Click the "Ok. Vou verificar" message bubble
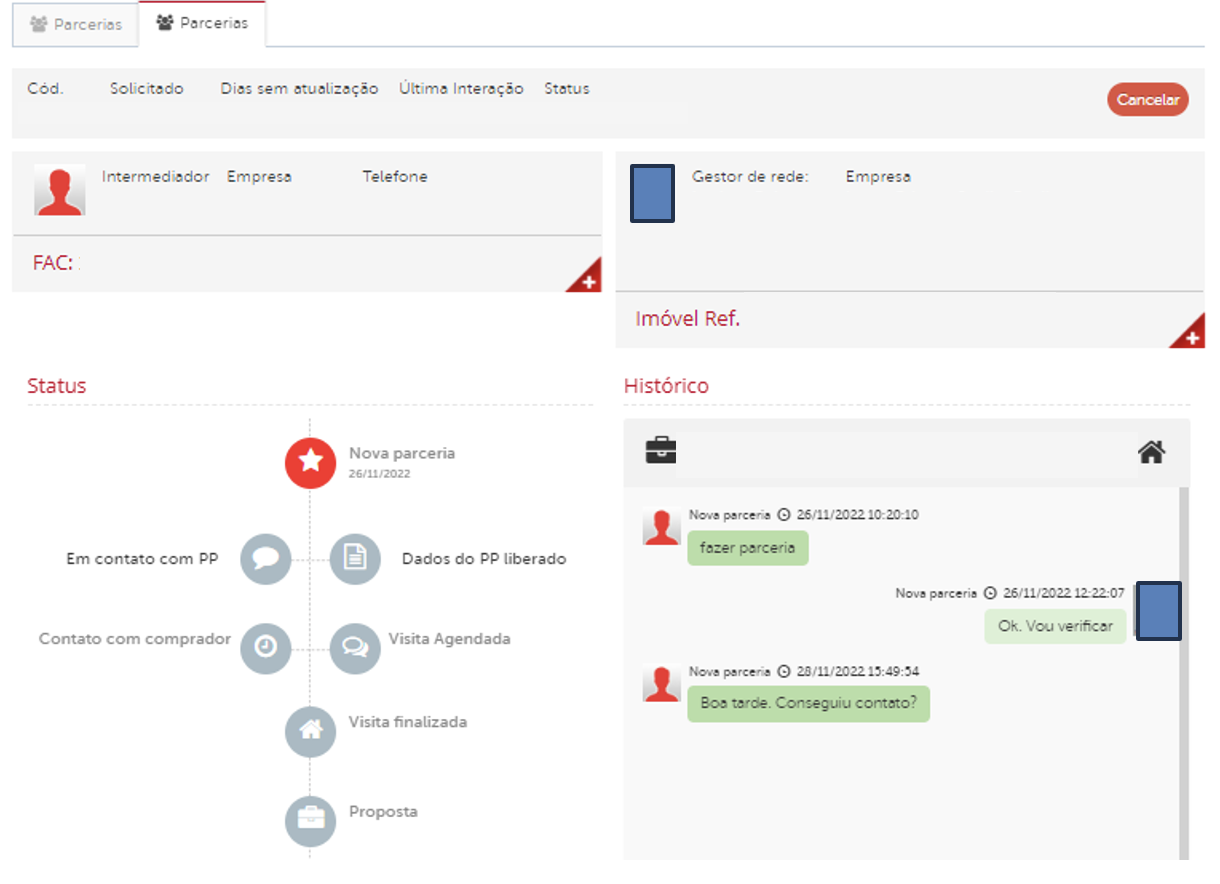 pyautogui.click(x=1055, y=626)
